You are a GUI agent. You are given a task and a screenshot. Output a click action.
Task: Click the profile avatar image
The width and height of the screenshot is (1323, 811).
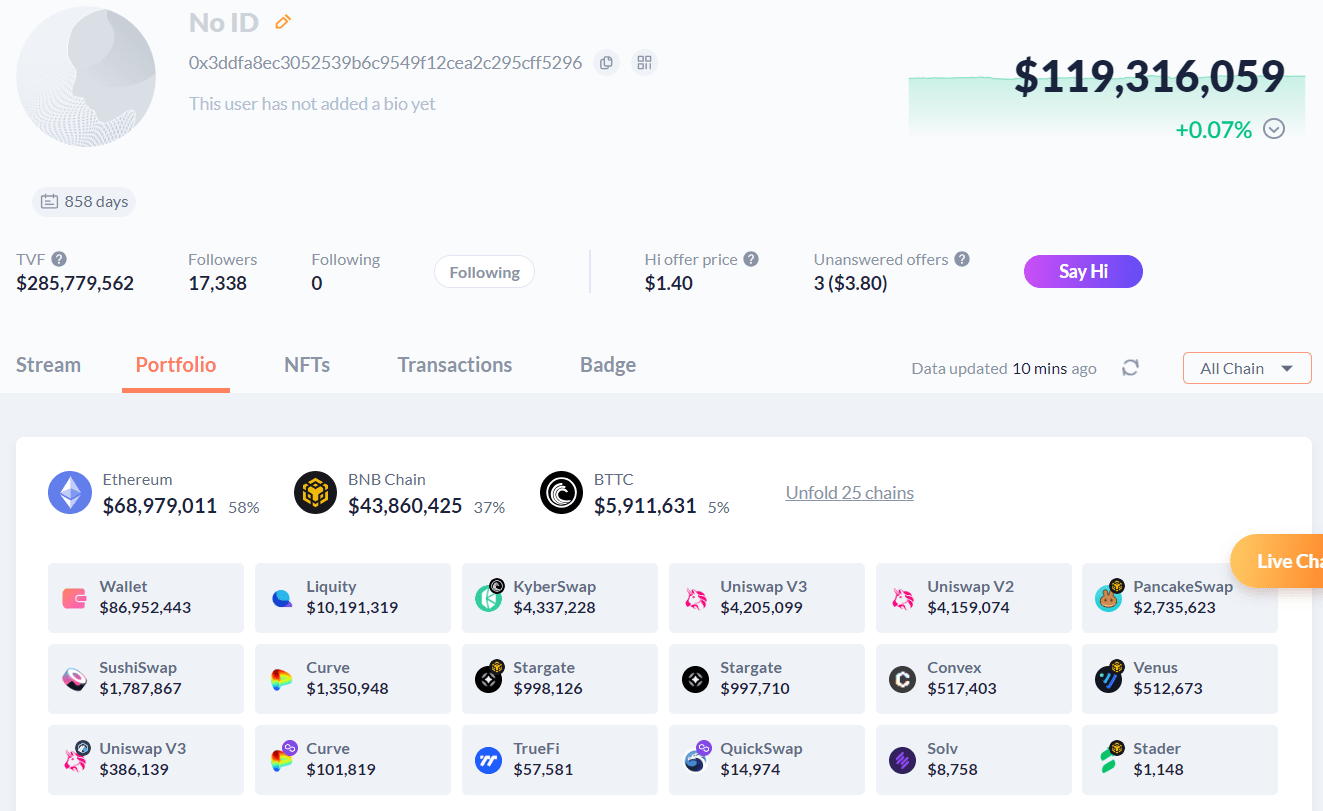[x=86, y=77]
